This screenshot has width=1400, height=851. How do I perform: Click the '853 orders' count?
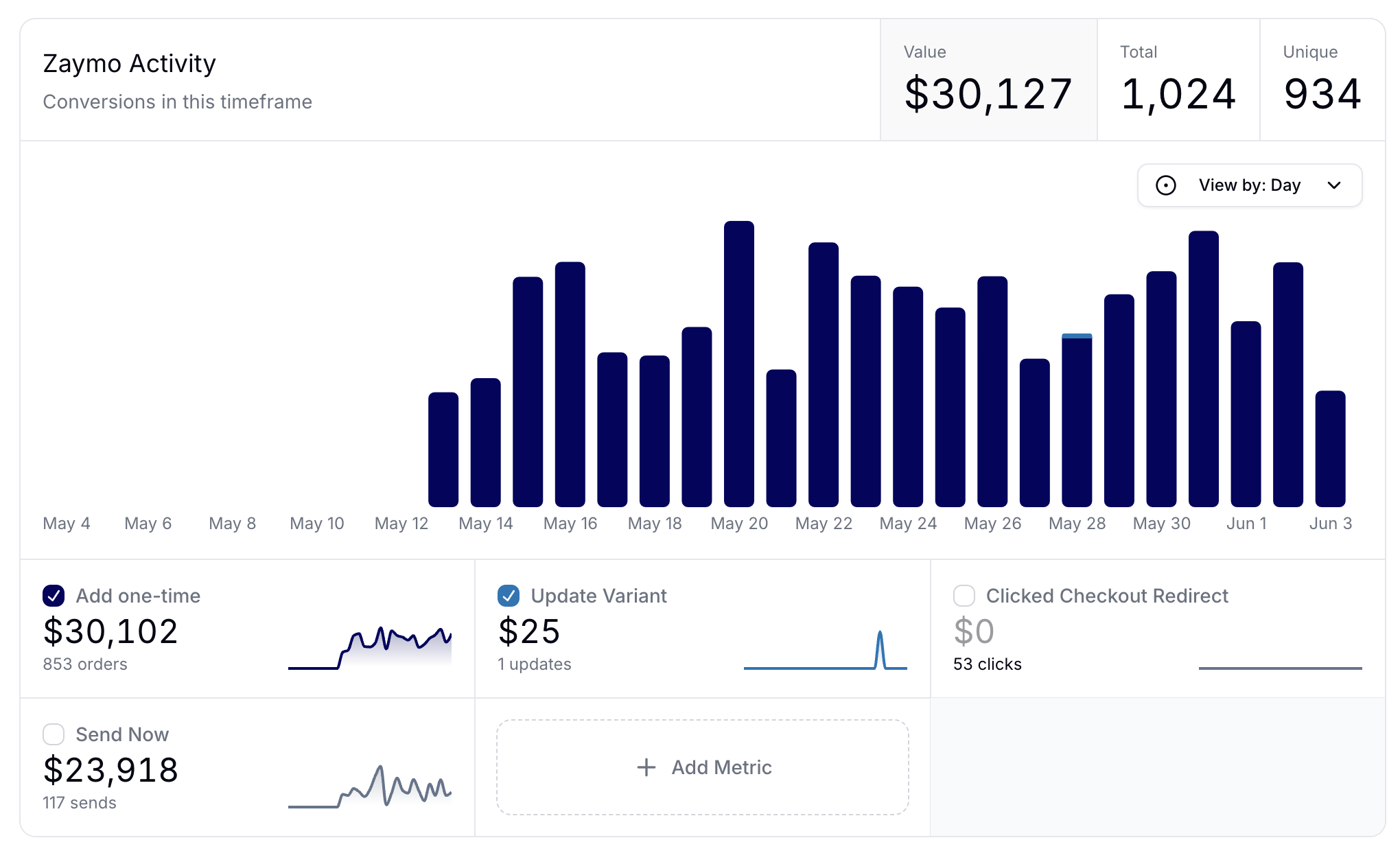tap(85, 664)
